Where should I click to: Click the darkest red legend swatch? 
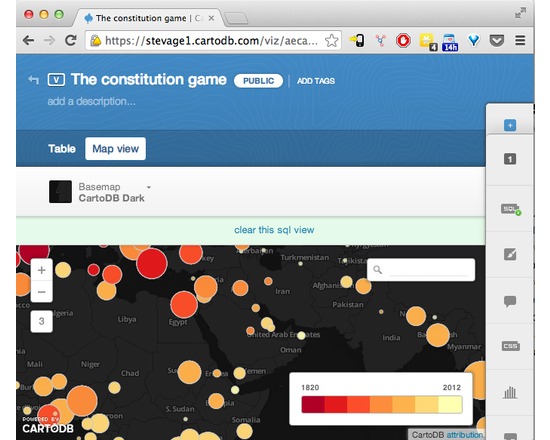(x=313, y=405)
